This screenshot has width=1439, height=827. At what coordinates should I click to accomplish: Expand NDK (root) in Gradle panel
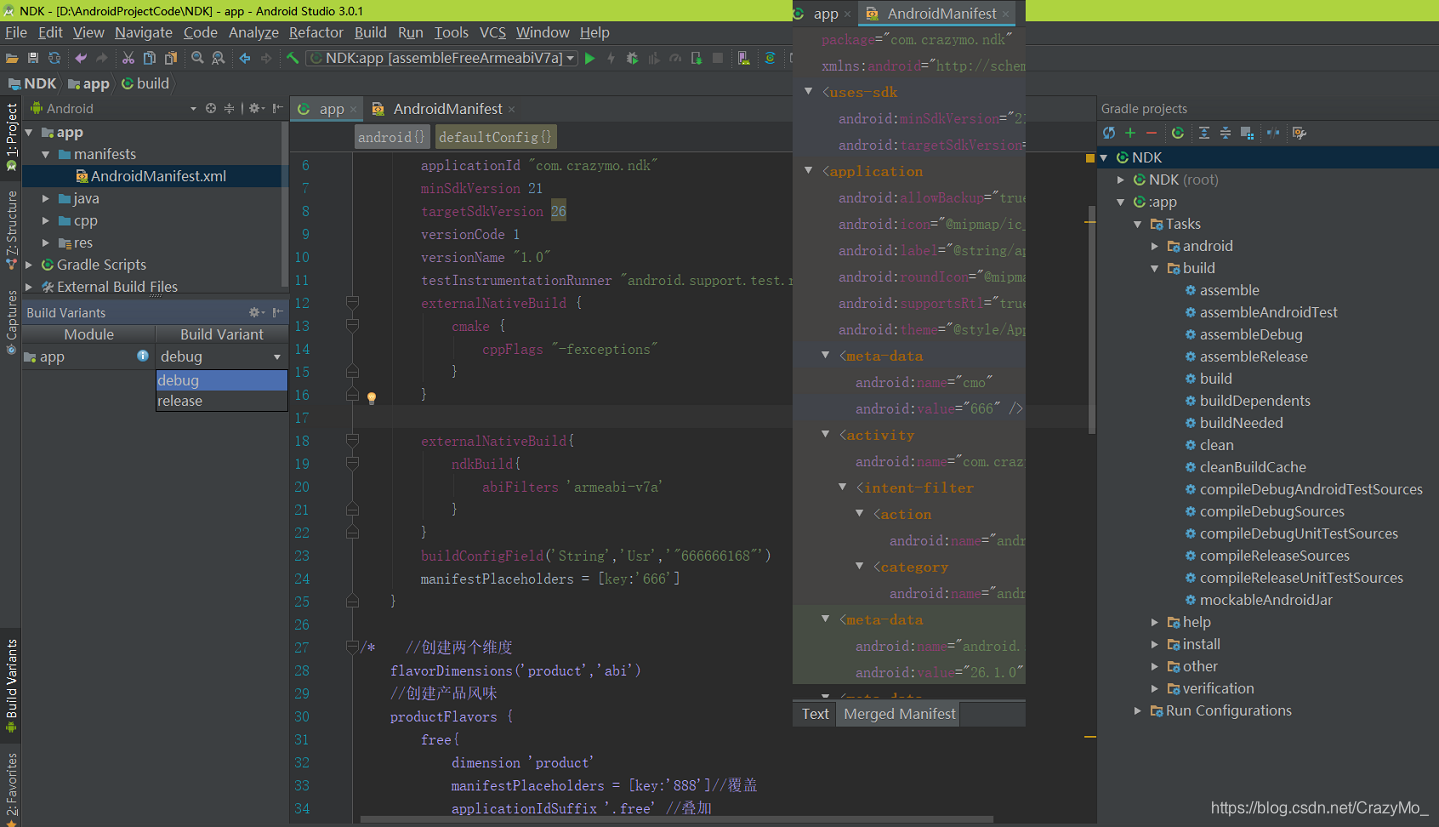coord(1121,180)
